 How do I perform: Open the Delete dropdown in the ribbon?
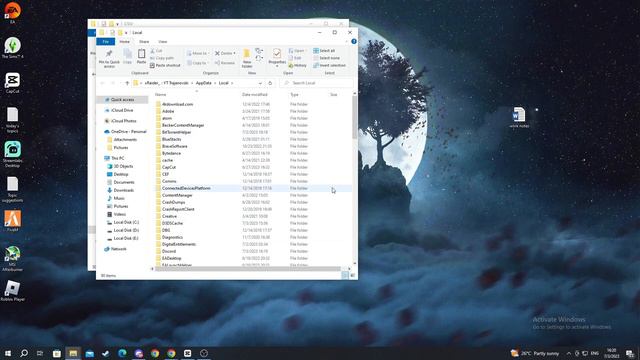point(225,53)
